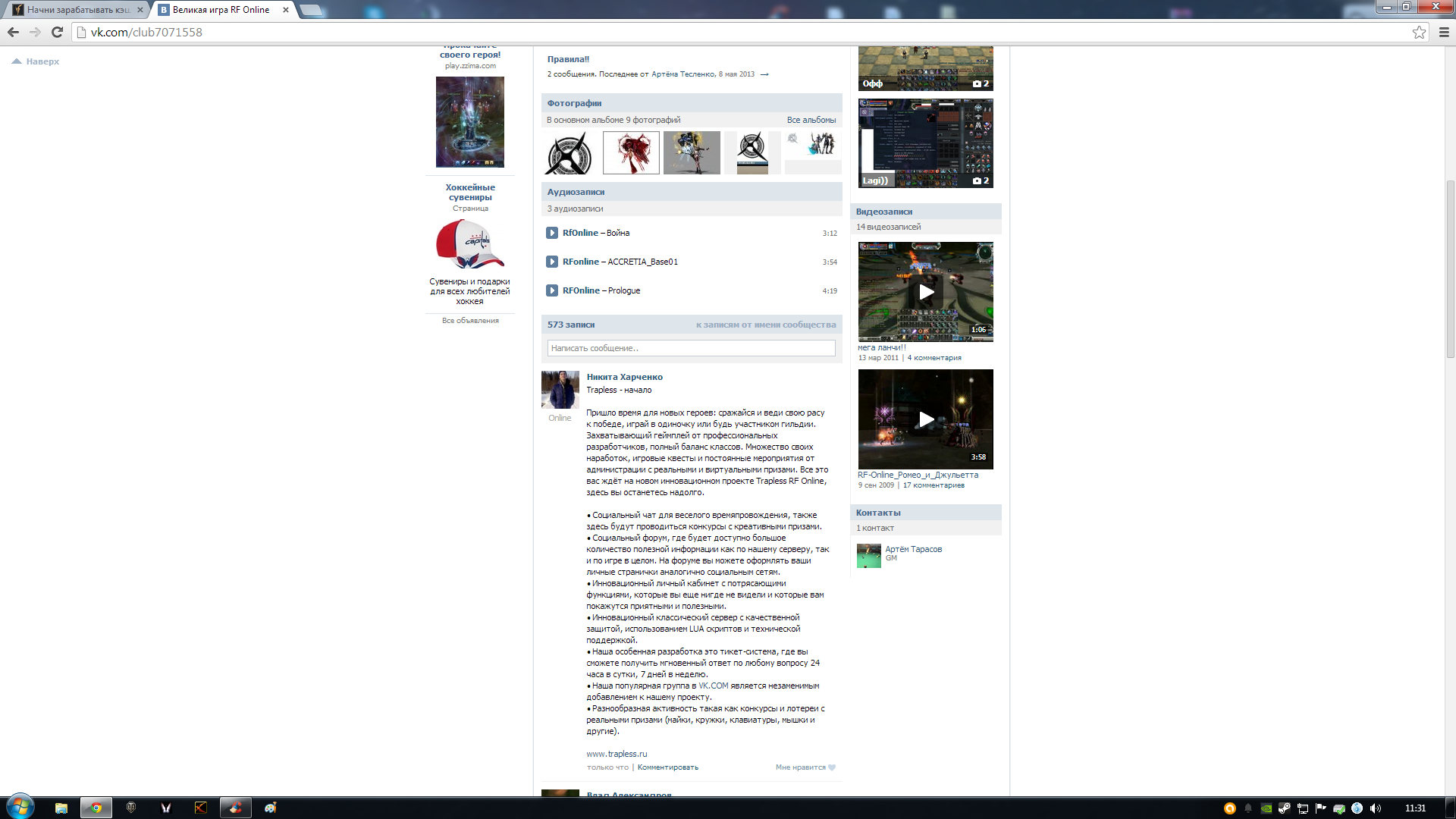1456x819 pixels.
Task: Play the audio 'RFOnline – Prologue'
Action: click(x=552, y=290)
